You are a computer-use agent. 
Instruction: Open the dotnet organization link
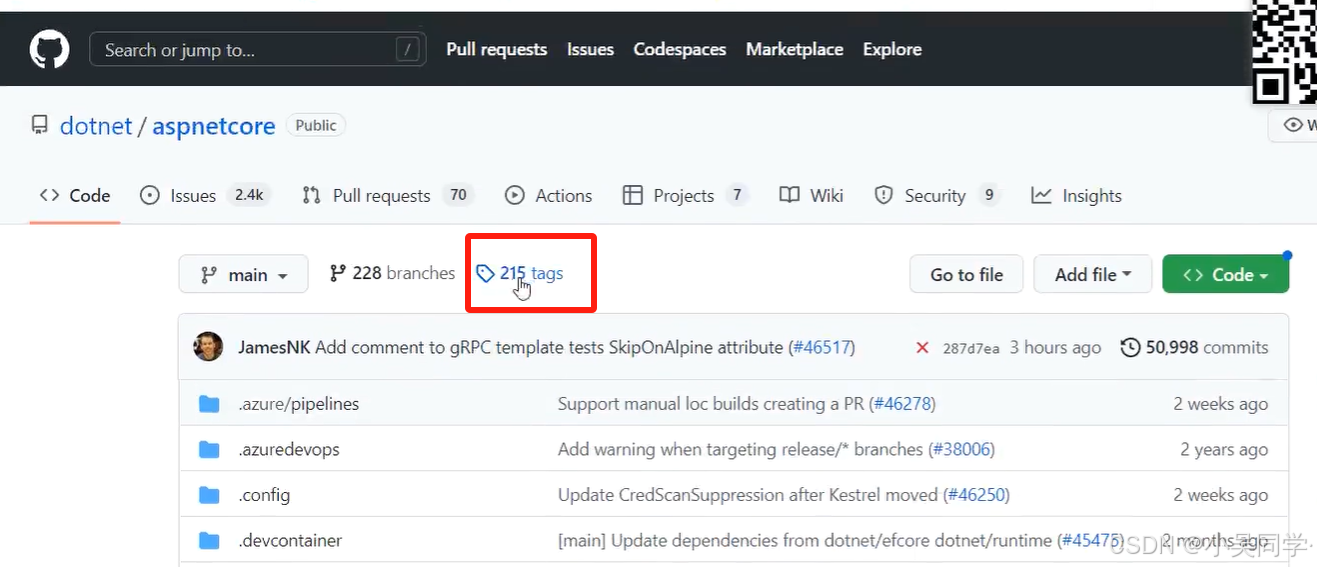tap(96, 126)
